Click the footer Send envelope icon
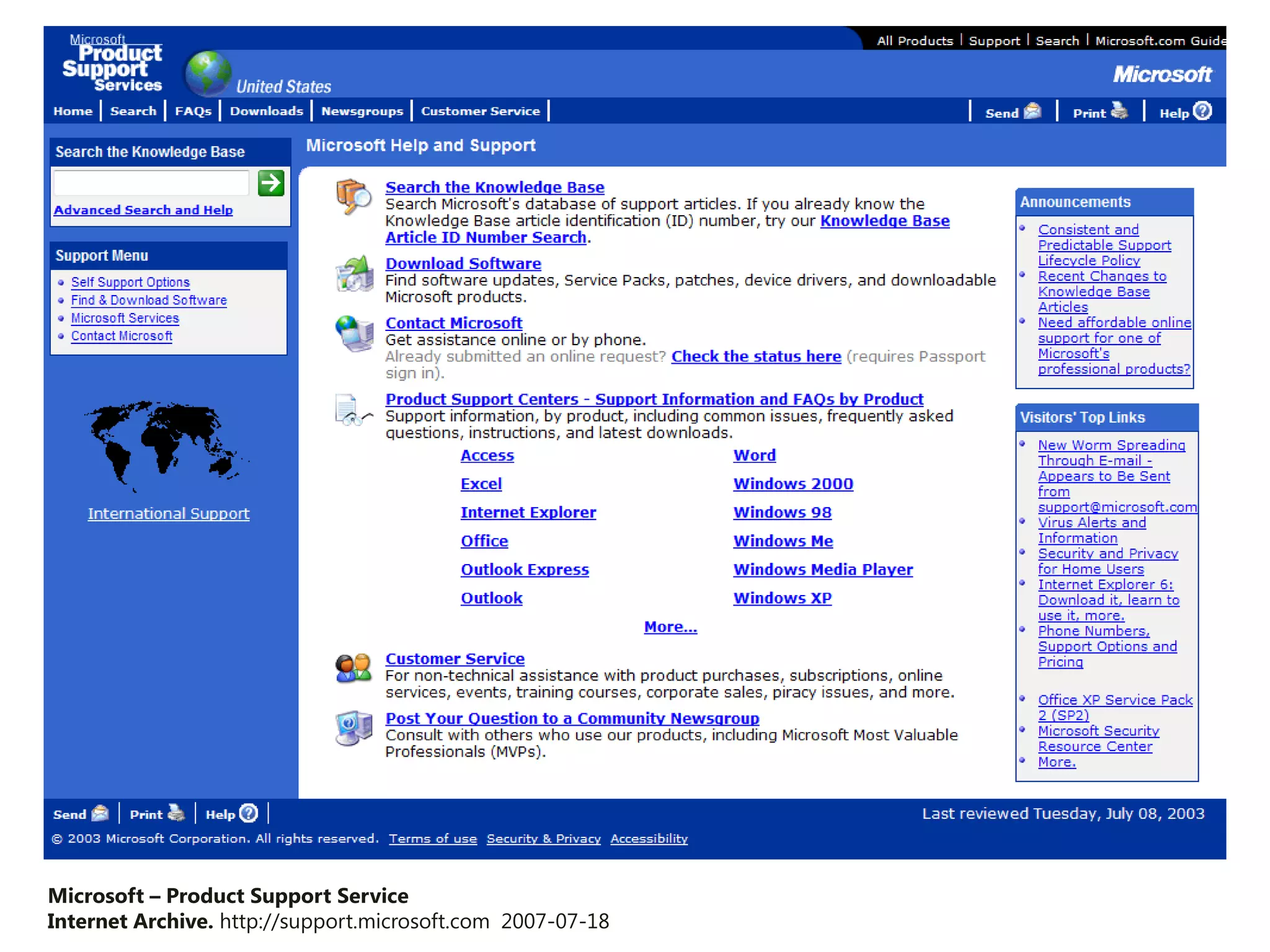The height and width of the screenshot is (952, 1270). [x=100, y=813]
